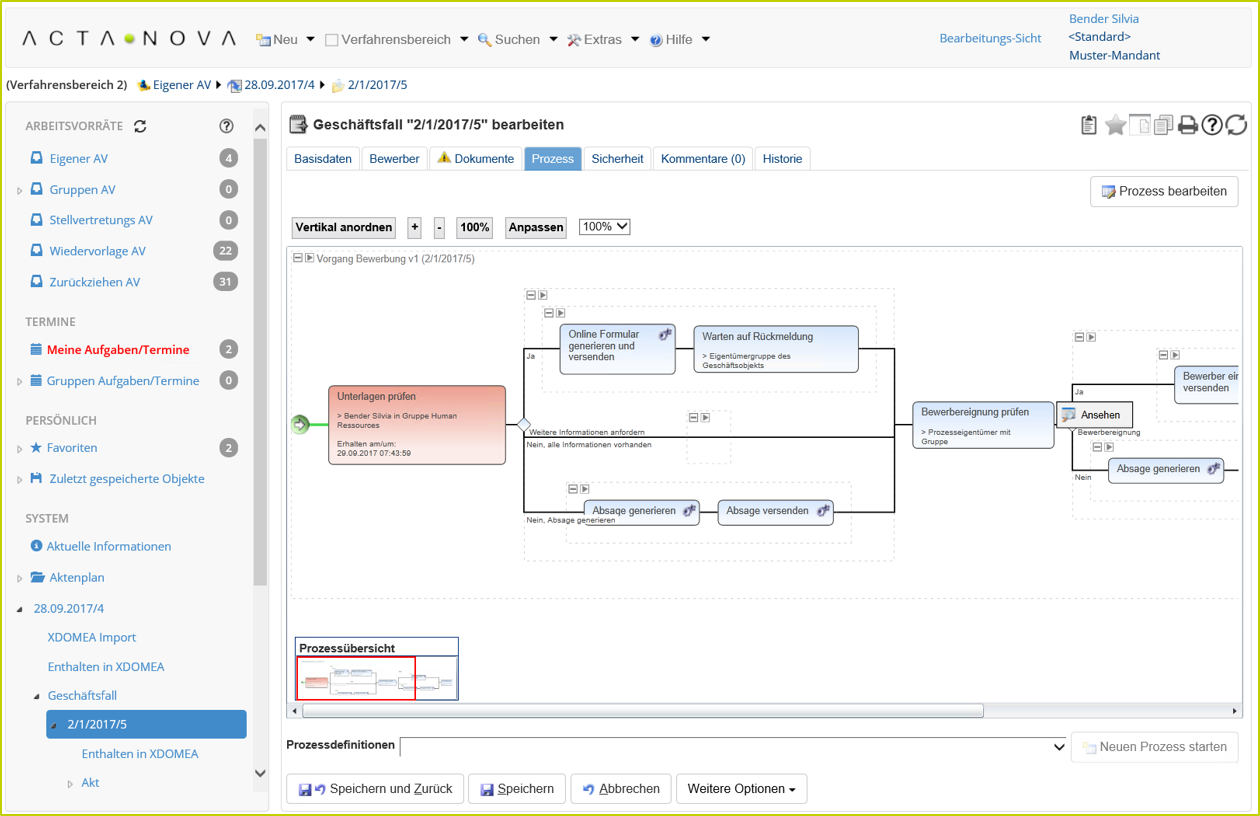Open the zoom percentage combo box

coord(604,227)
